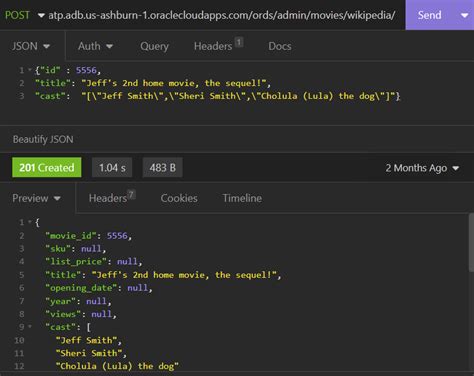
Task: Open the POST method dropdown
Action: 24,15
